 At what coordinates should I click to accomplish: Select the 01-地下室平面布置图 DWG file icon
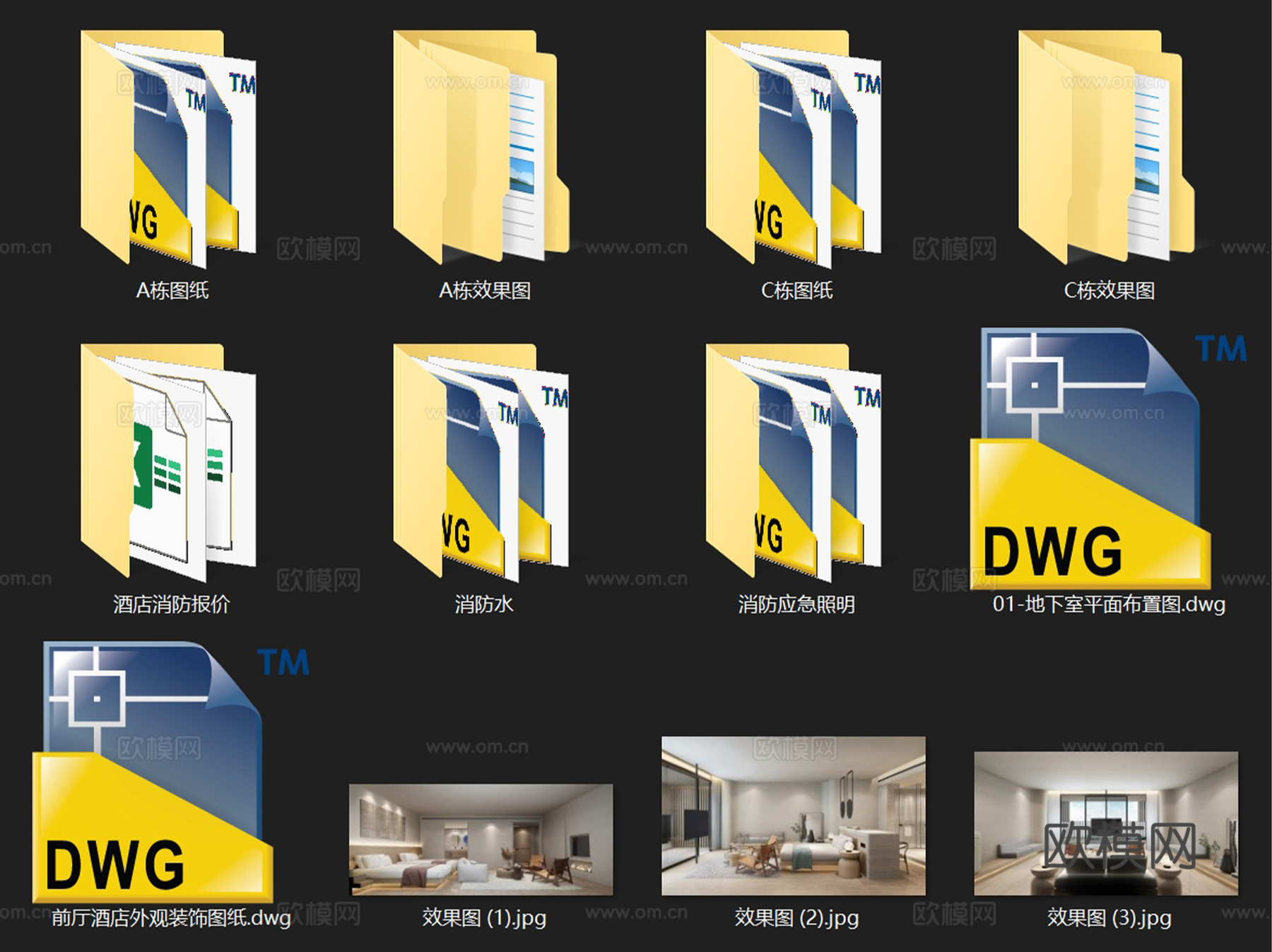[1108, 458]
